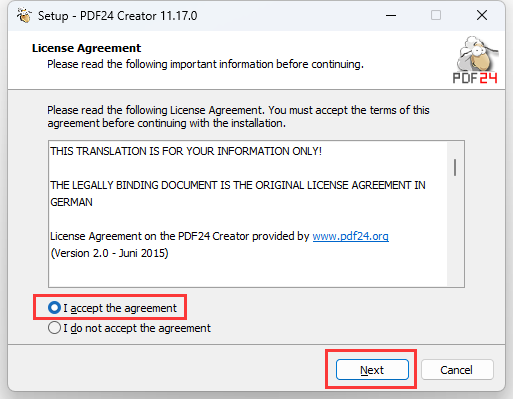Select 'I do not accept the agreement' option
The image size is (513, 399).
[54, 328]
